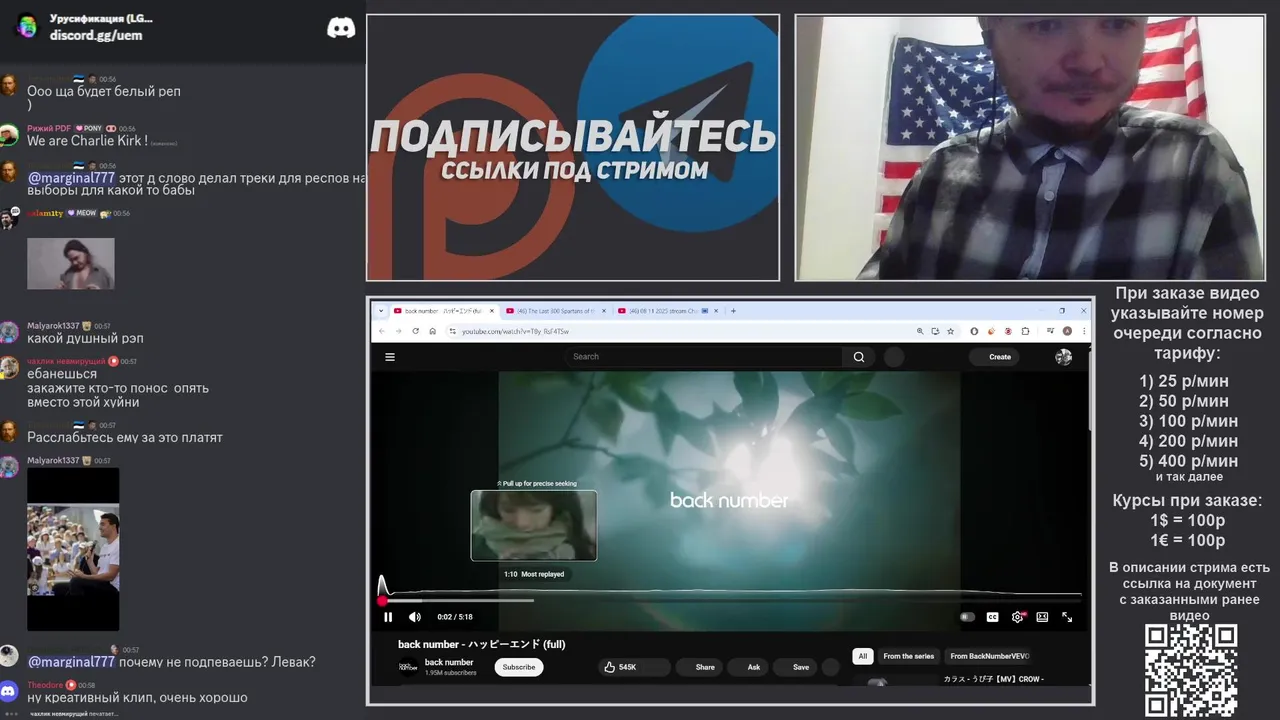
Task: Close the '08 11 2025 stream' tab
Action: pos(716,311)
